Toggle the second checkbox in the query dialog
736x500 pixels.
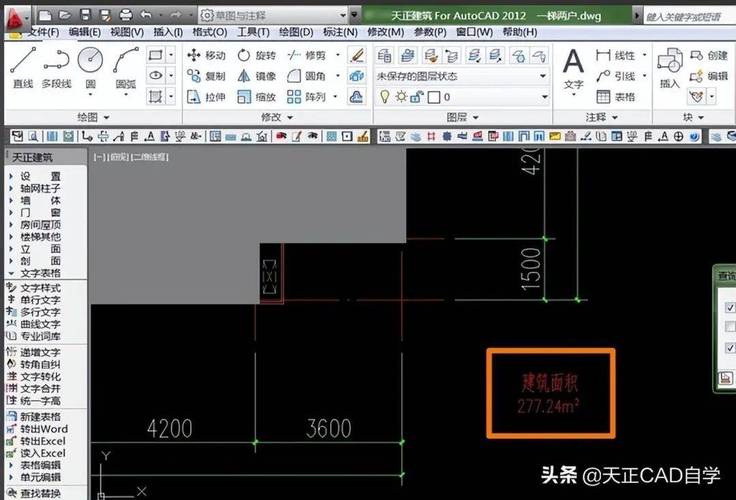(x=730, y=327)
